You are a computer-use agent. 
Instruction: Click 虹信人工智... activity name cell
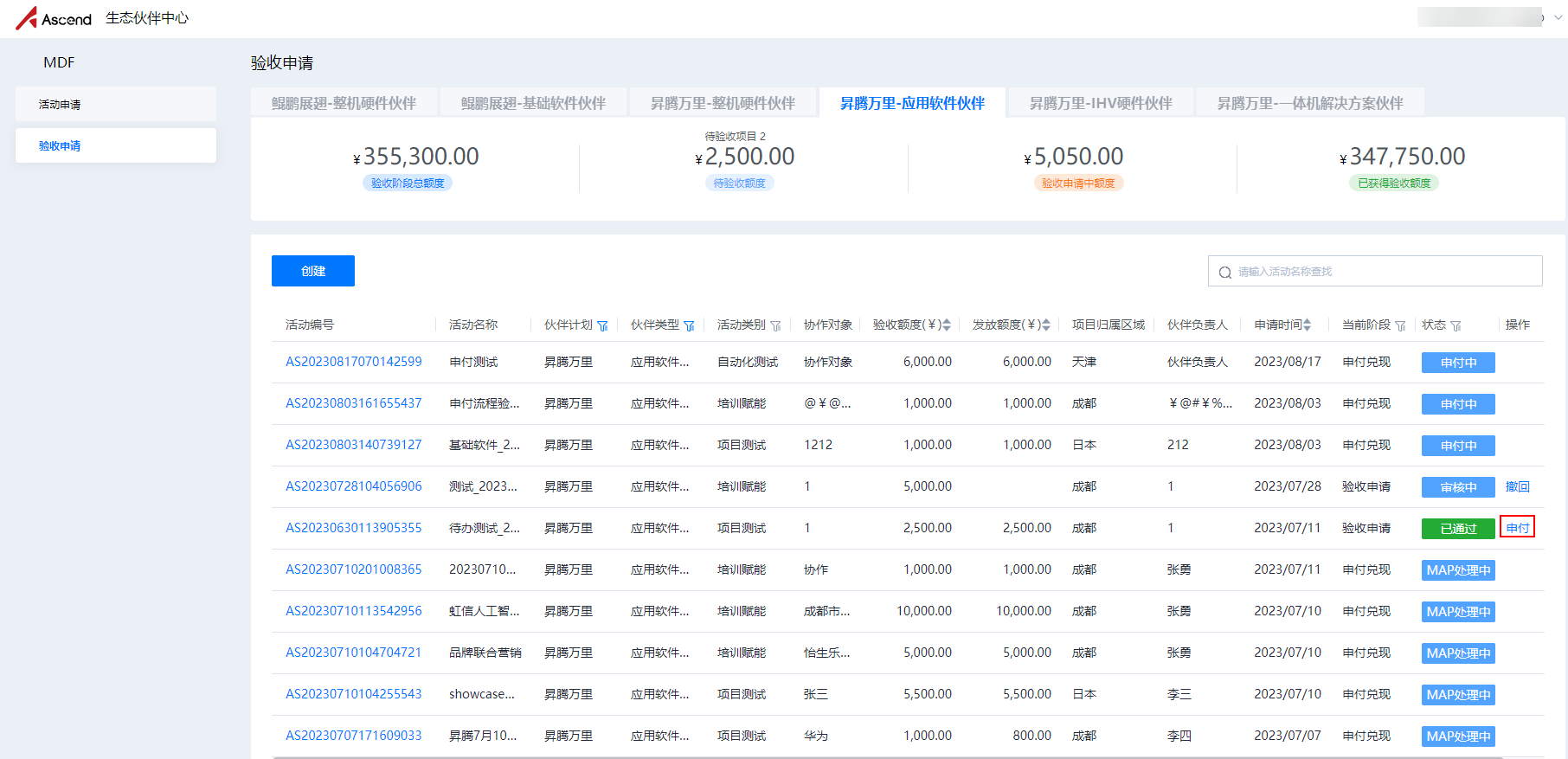pyautogui.click(x=485, y=611)
